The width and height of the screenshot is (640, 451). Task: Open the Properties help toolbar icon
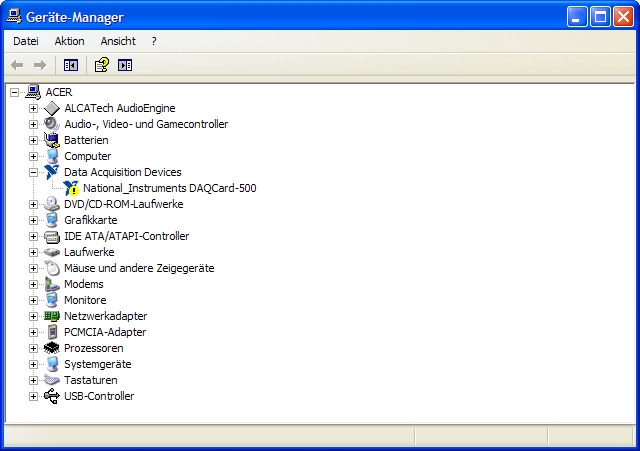tap(102, 65)
